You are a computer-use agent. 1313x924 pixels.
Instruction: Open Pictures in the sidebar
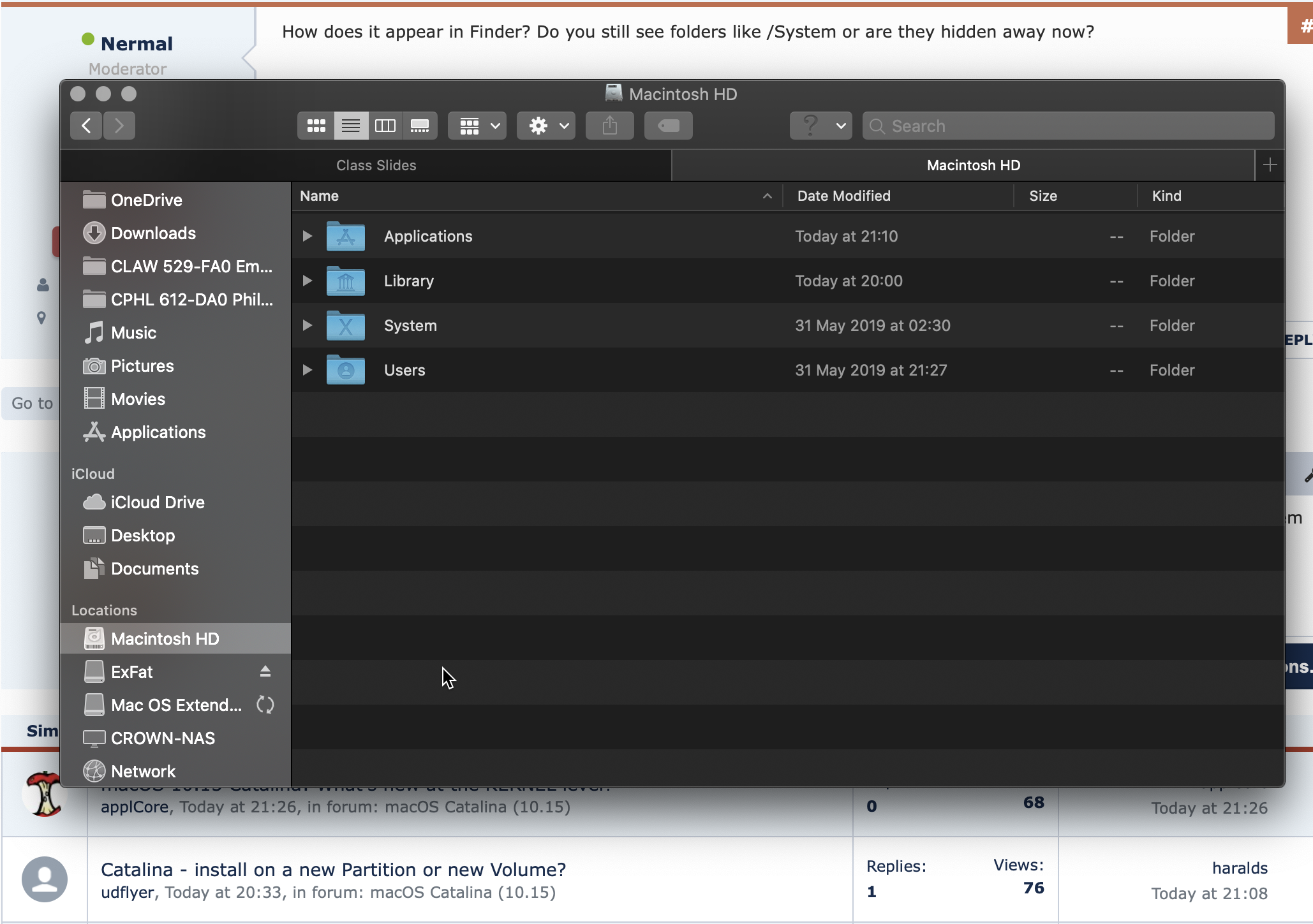pyautogui.click(x=175, y=366)
